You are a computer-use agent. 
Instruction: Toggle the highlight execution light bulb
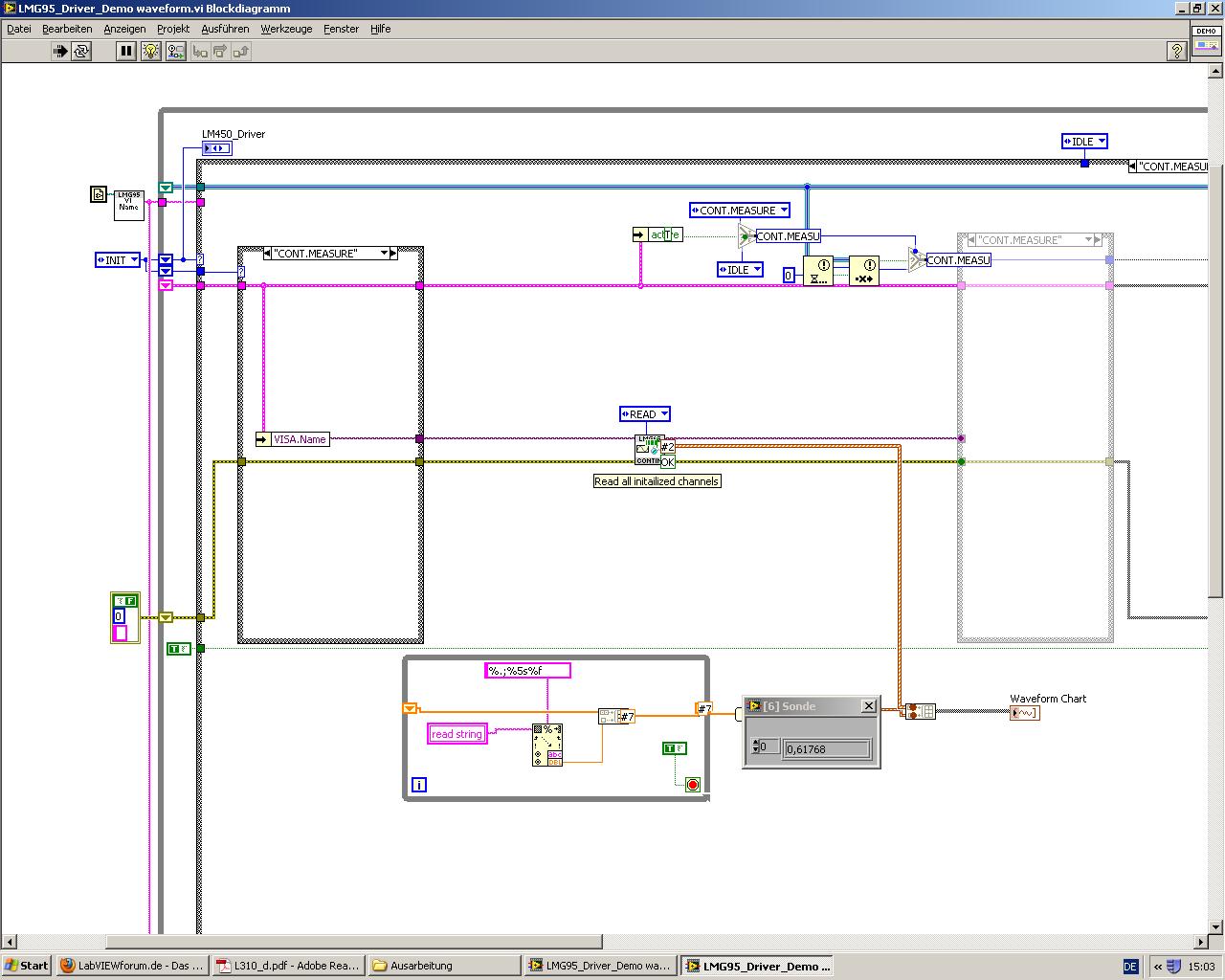[x=150, y=52]
